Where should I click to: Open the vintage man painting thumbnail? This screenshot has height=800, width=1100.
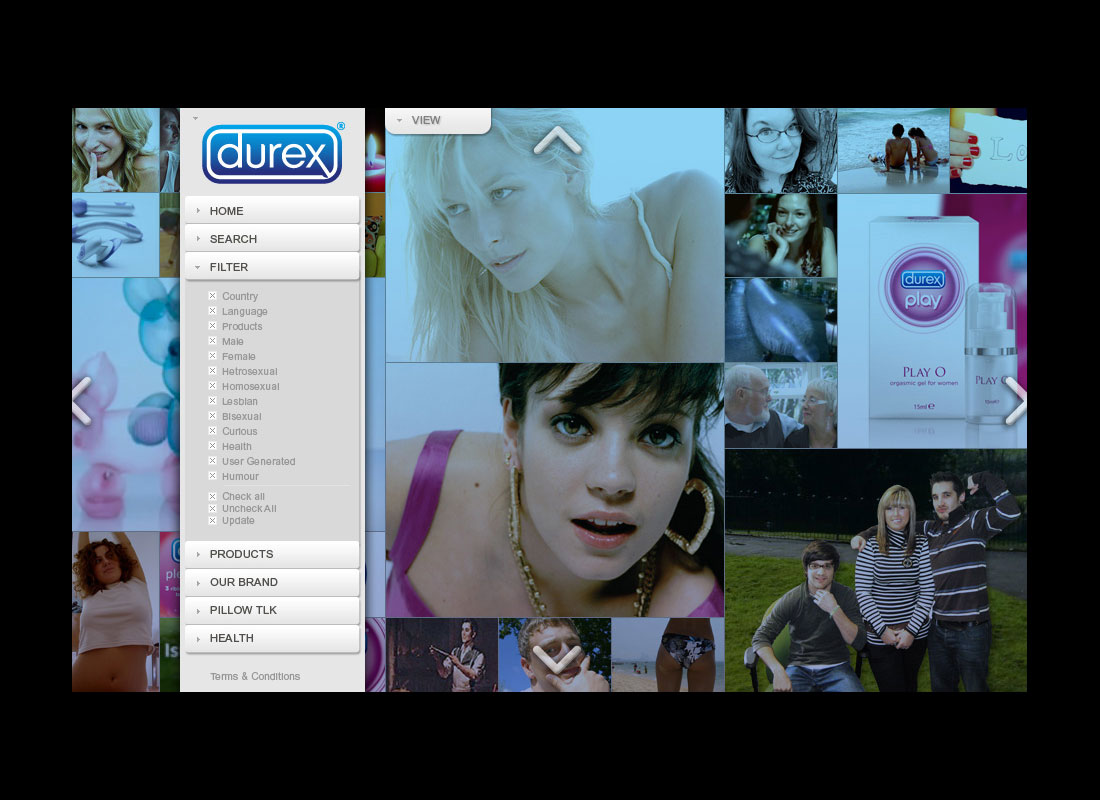pyautogui.click(x=442, y=655)
